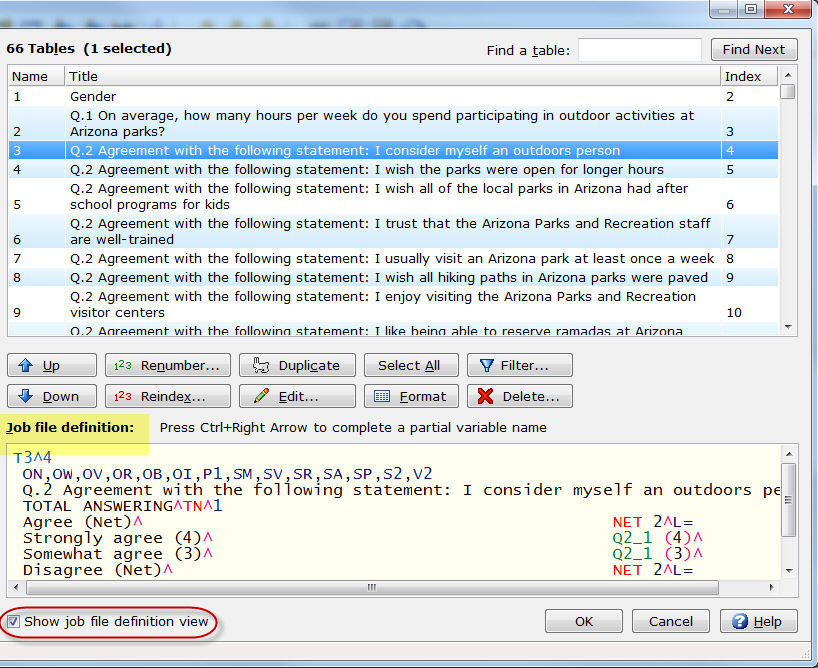Select row about staff being well-trained

point(393,231)
